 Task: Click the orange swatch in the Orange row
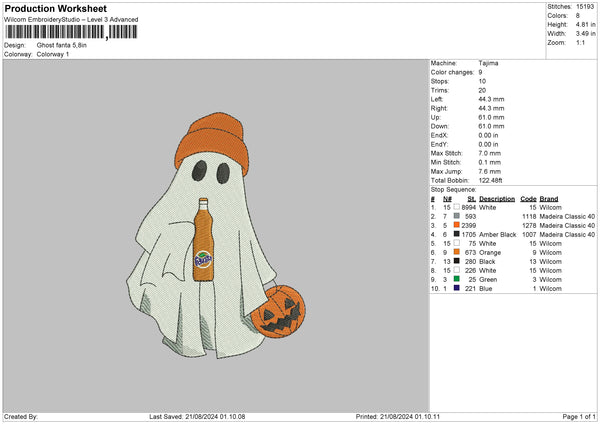click(456, 252)
